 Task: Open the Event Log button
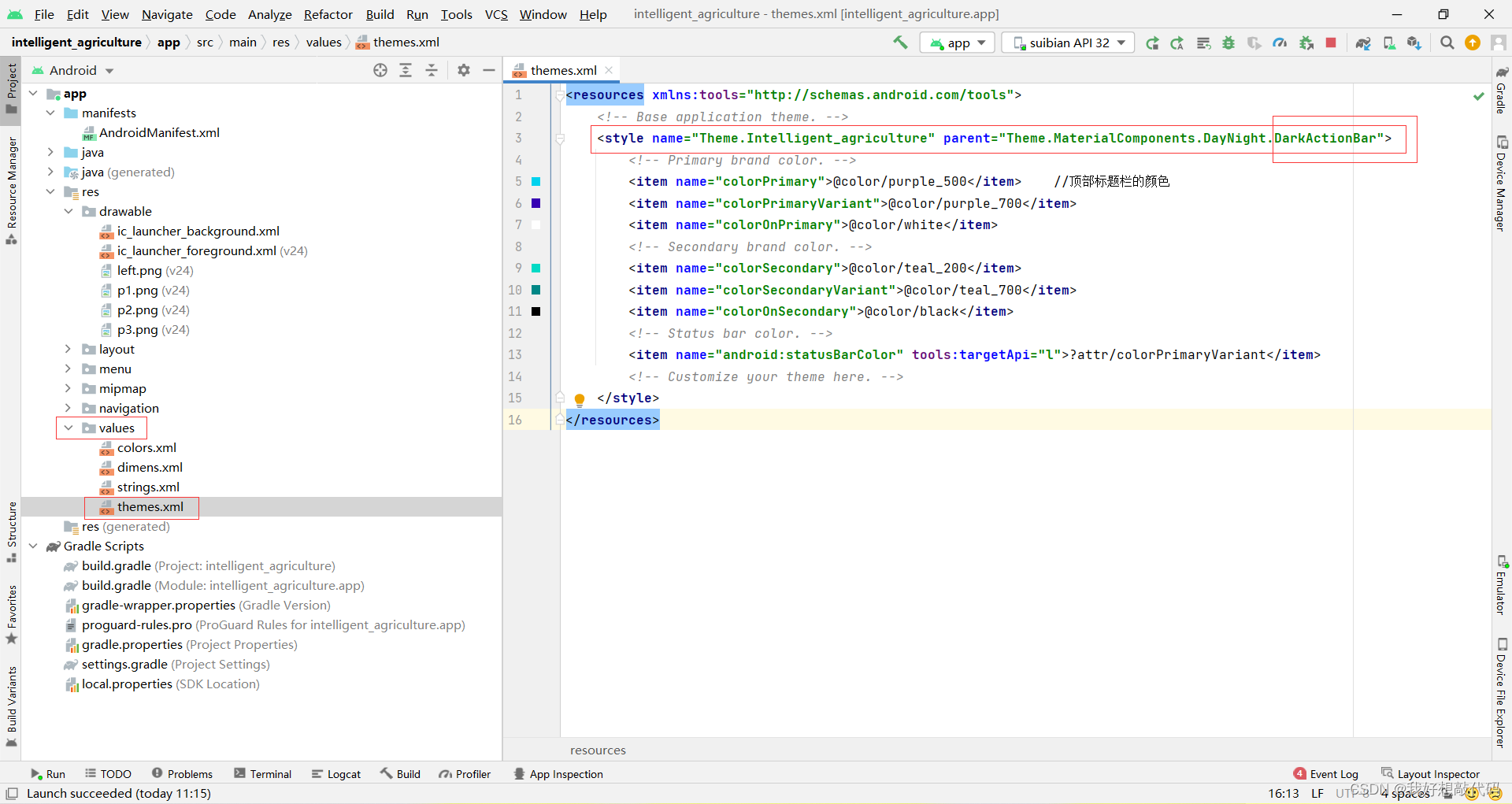[1326, 774]
